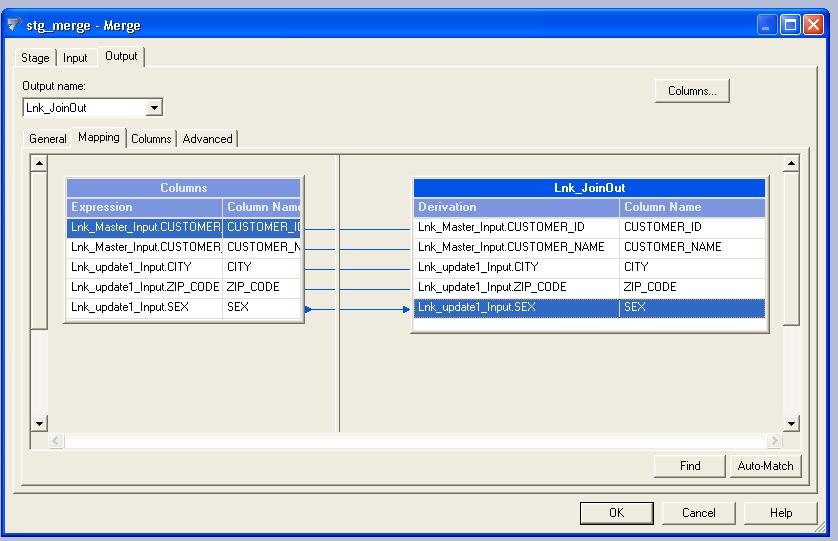The height and width of the screenshot is (541, 838).
Task: Click the Find button
Action: pyautogui.click(x=690, y=466)
